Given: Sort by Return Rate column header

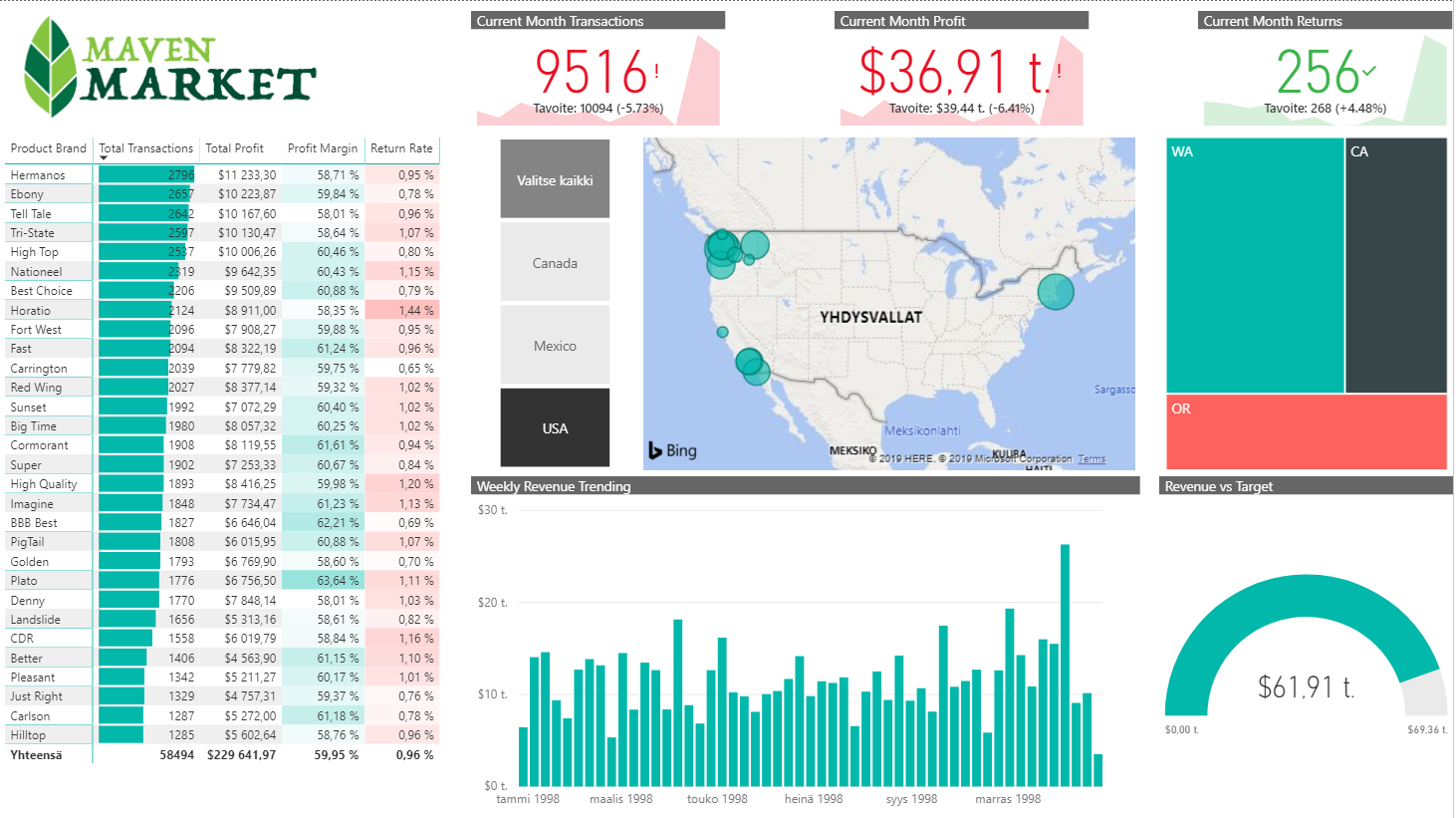Looking at the screenshot, I should point(401,148).
